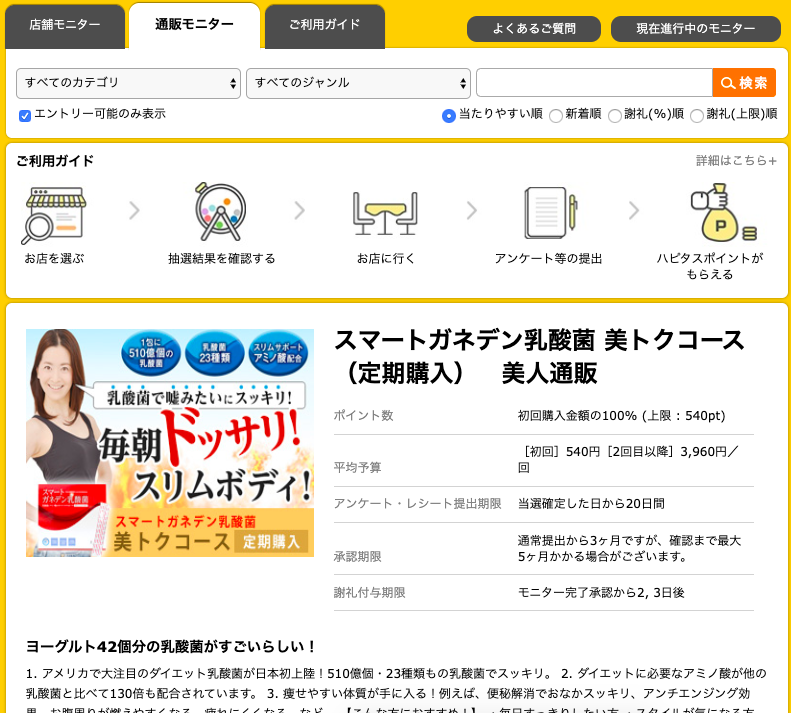Click the arrow before ハピタスポイント step
The width and height of the screenshot is (791, 713).
tap(633, 211)
